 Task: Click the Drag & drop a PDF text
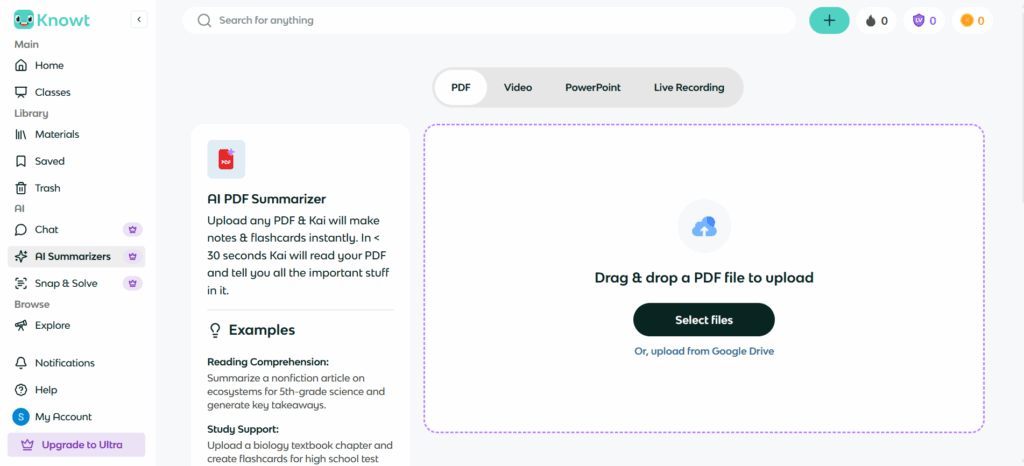[704, 278]
